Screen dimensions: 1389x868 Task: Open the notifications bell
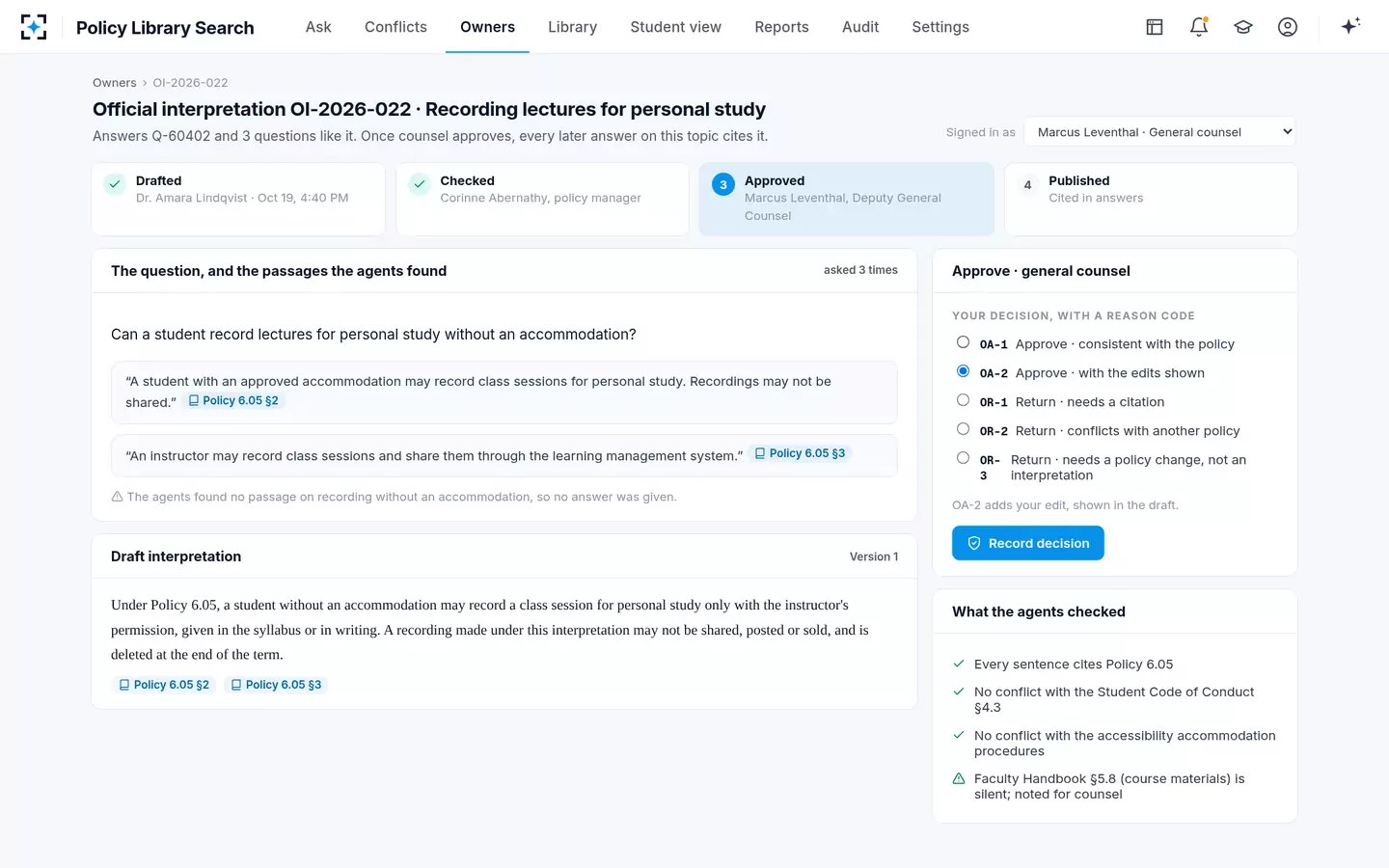coord(1199,27)
